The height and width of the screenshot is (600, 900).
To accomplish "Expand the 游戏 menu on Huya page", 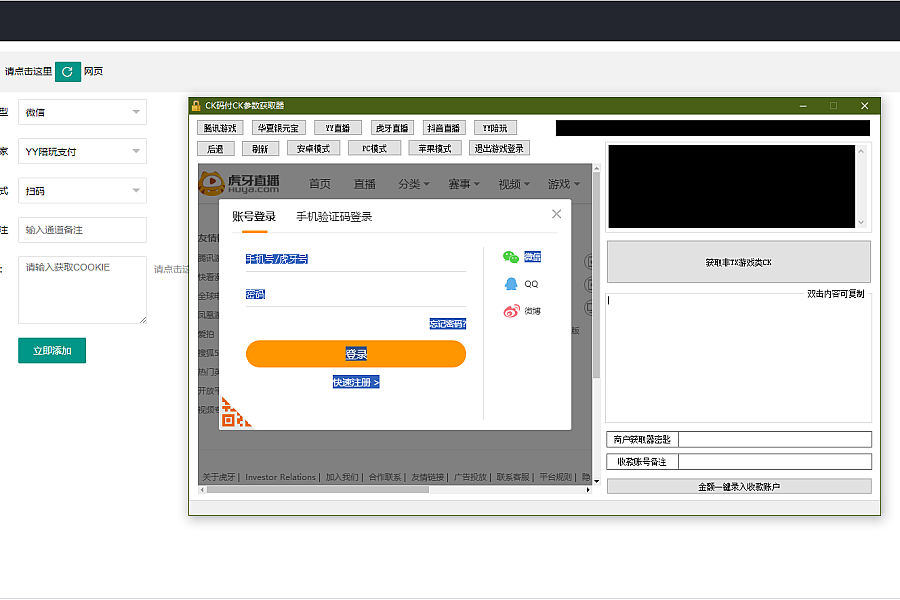I will (x=564, y=184).
